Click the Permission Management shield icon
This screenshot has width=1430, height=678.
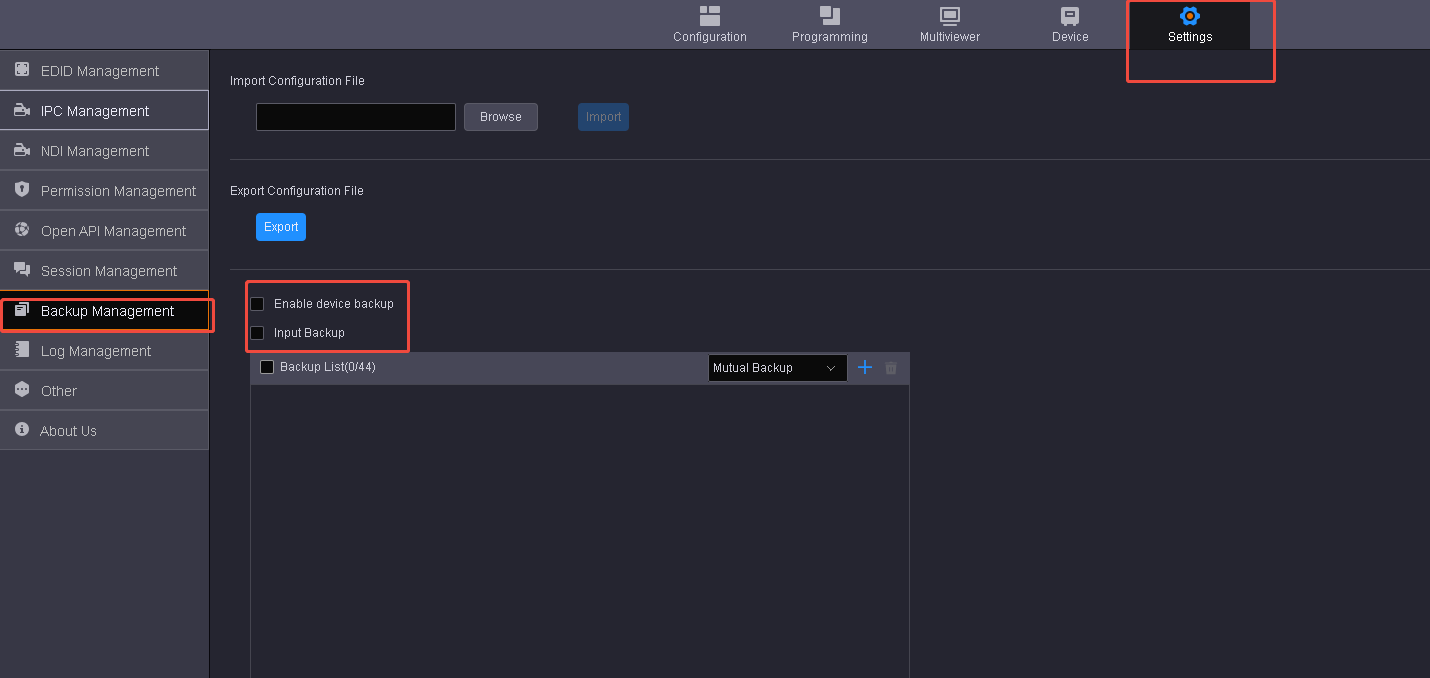coord(22,190)
